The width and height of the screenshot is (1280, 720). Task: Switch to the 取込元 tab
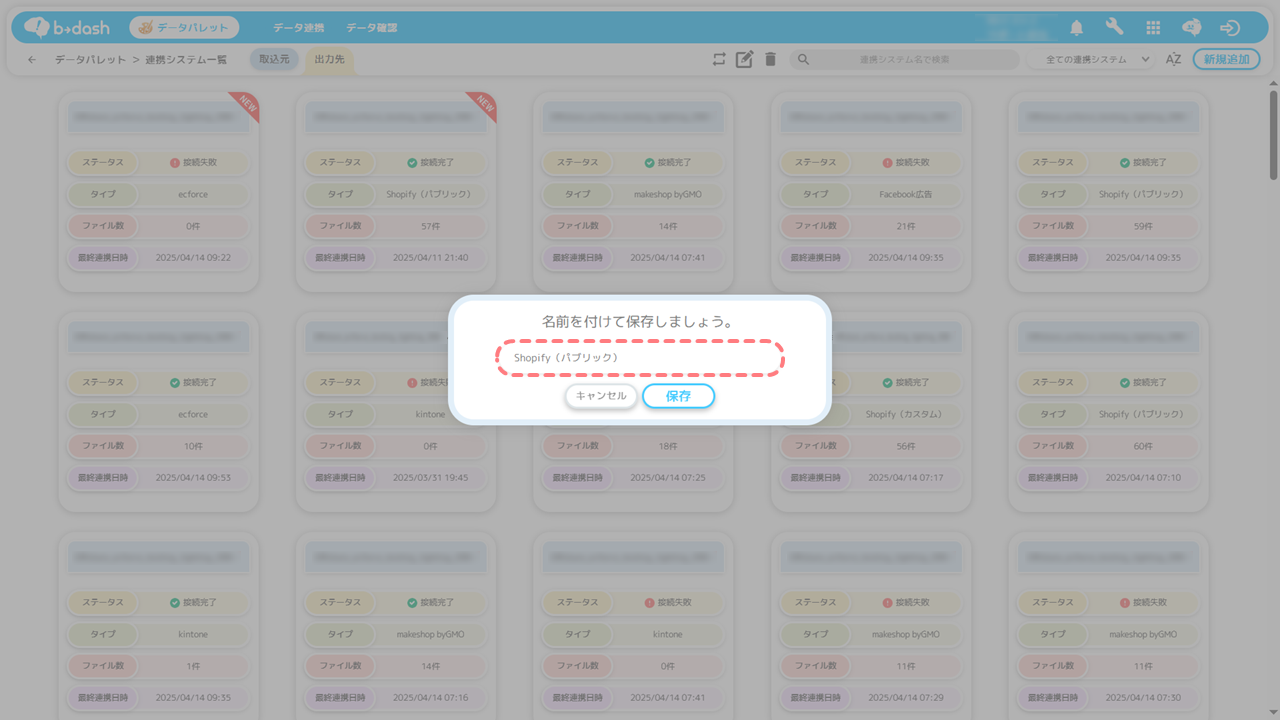point(274,60)
